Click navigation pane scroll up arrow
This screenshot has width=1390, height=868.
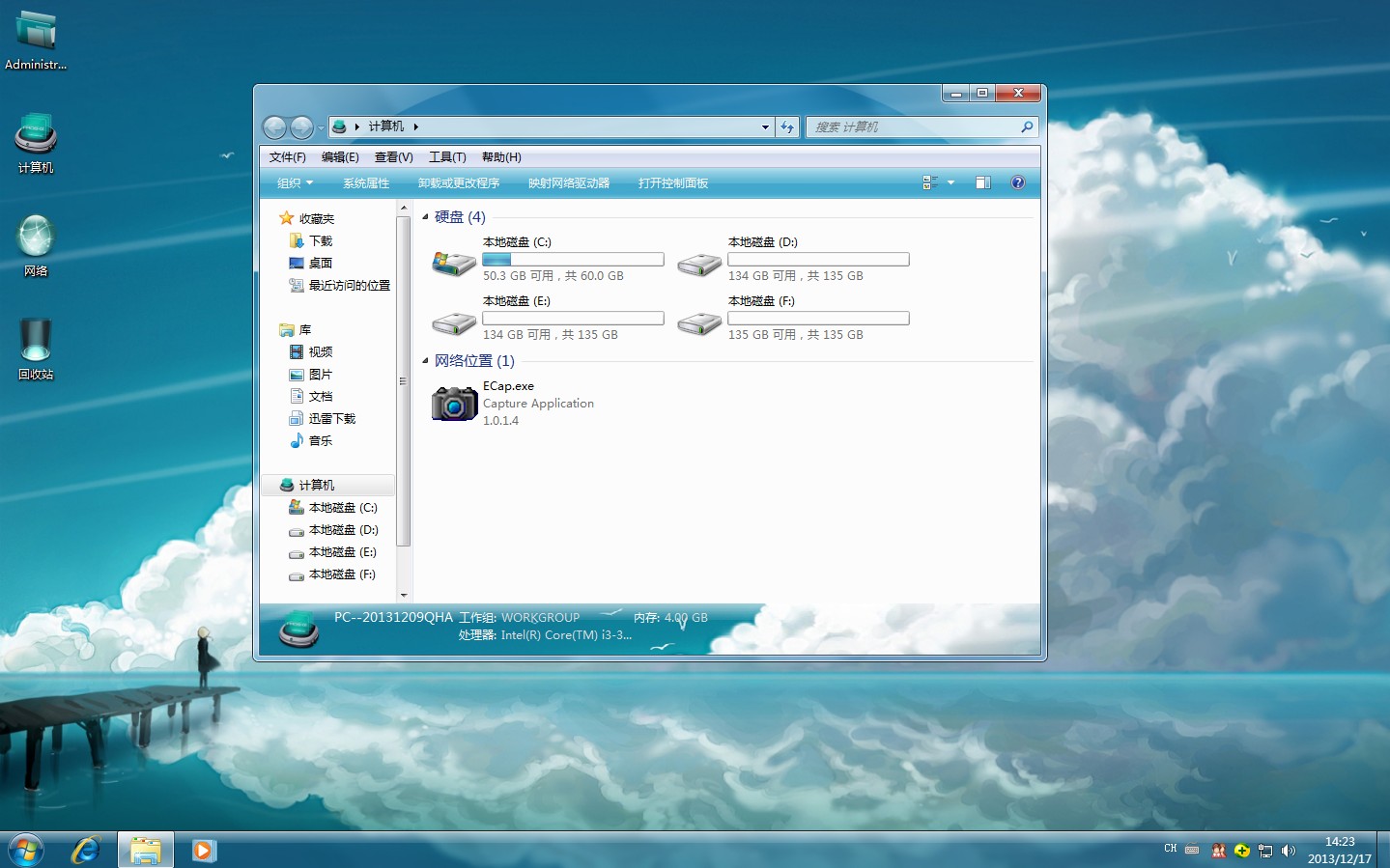404,208
